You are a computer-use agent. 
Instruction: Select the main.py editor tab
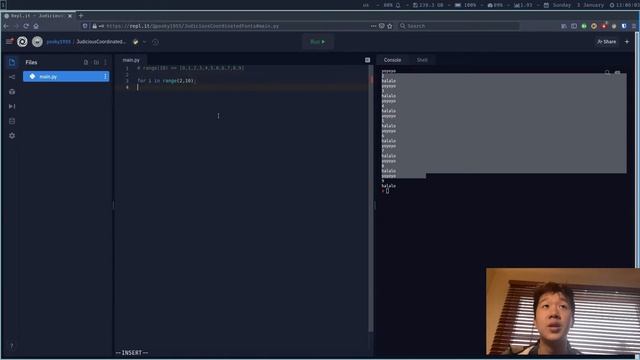[131, 60]
